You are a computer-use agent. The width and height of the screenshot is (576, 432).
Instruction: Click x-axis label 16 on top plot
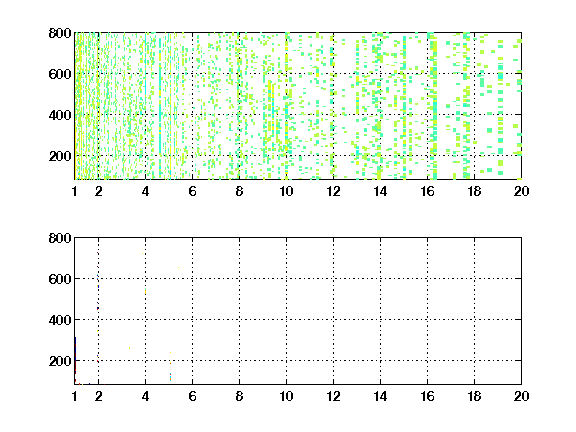pyautogui.click(x=427, y=191)
